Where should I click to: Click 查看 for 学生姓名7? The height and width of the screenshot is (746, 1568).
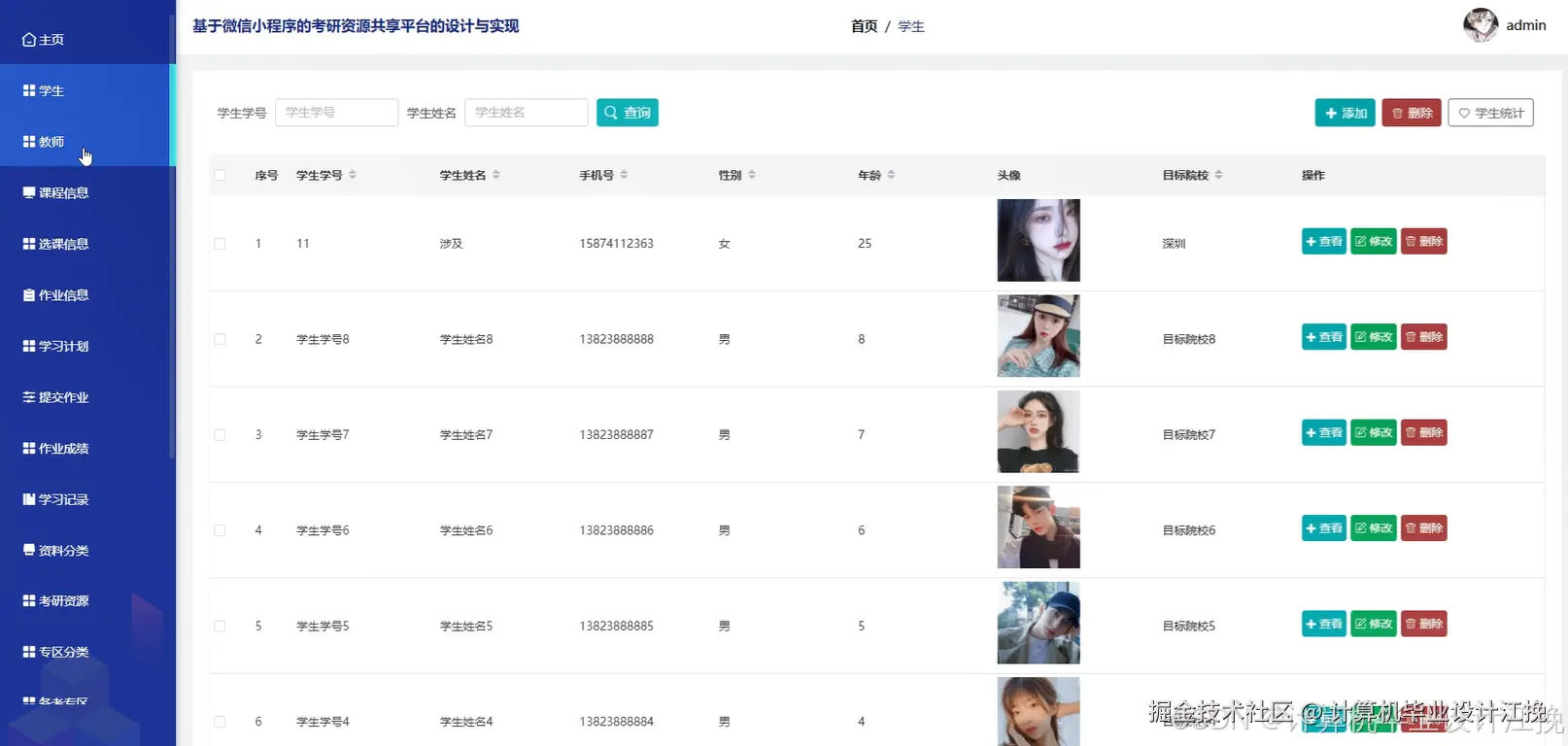click(x=1324, y=432)
